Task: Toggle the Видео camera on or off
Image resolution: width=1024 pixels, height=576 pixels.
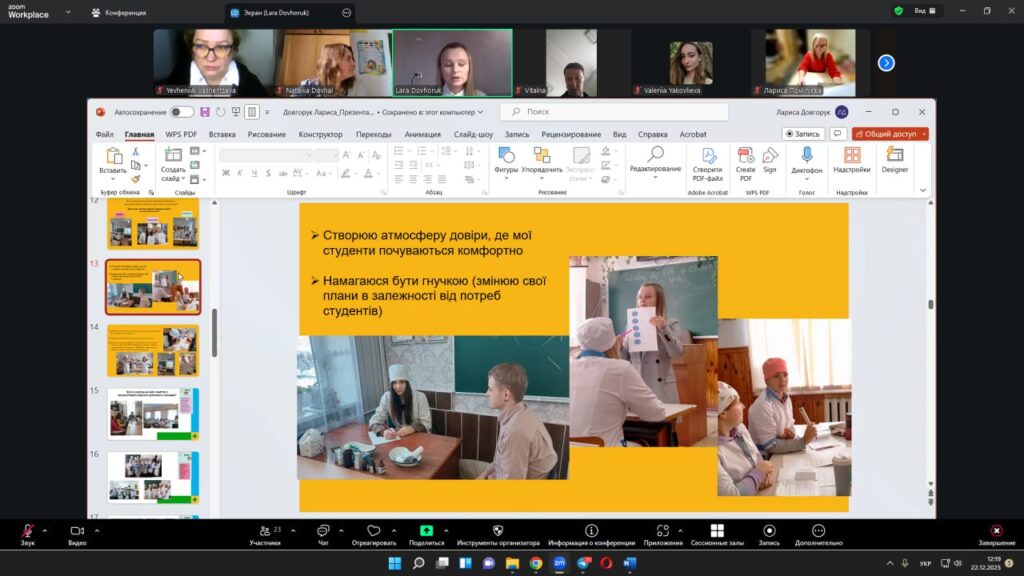Action: [76, 530]
